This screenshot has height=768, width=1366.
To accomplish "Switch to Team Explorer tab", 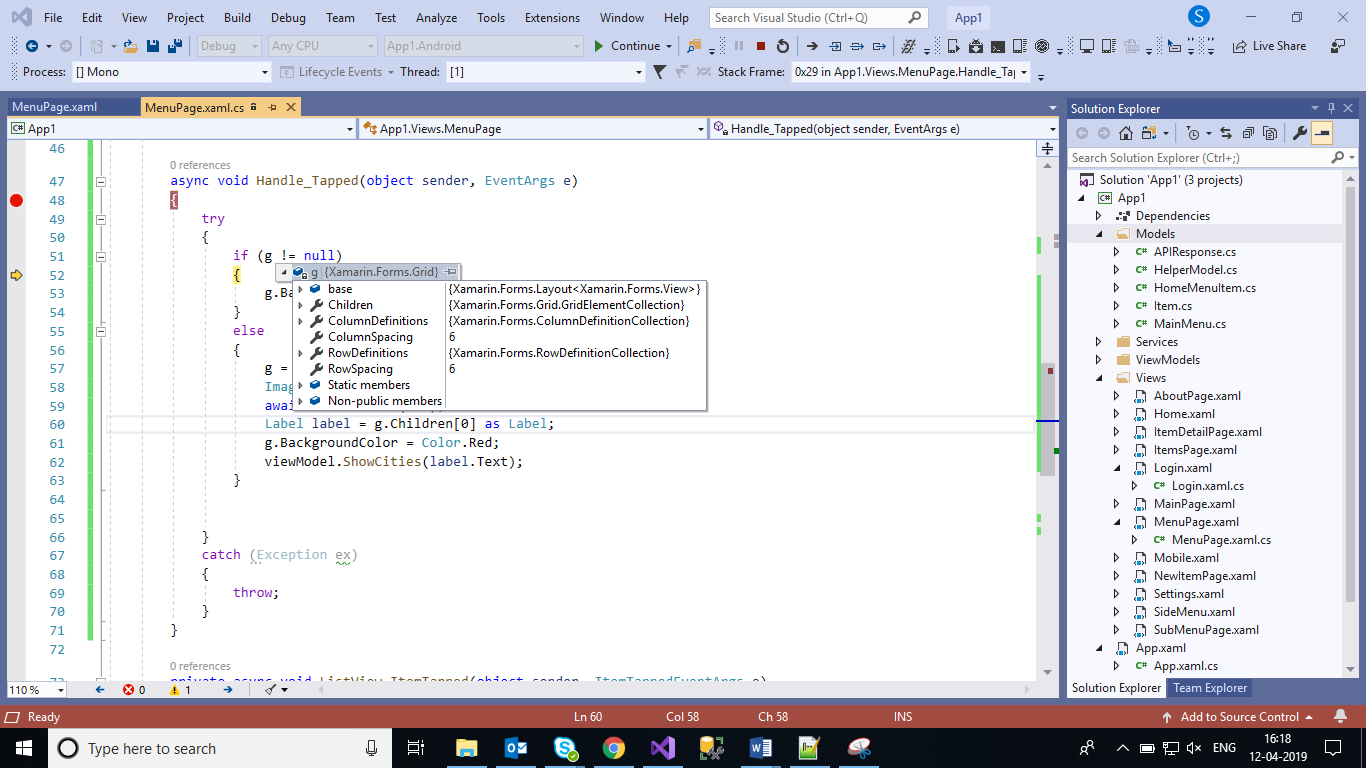I will (1210, 688).
